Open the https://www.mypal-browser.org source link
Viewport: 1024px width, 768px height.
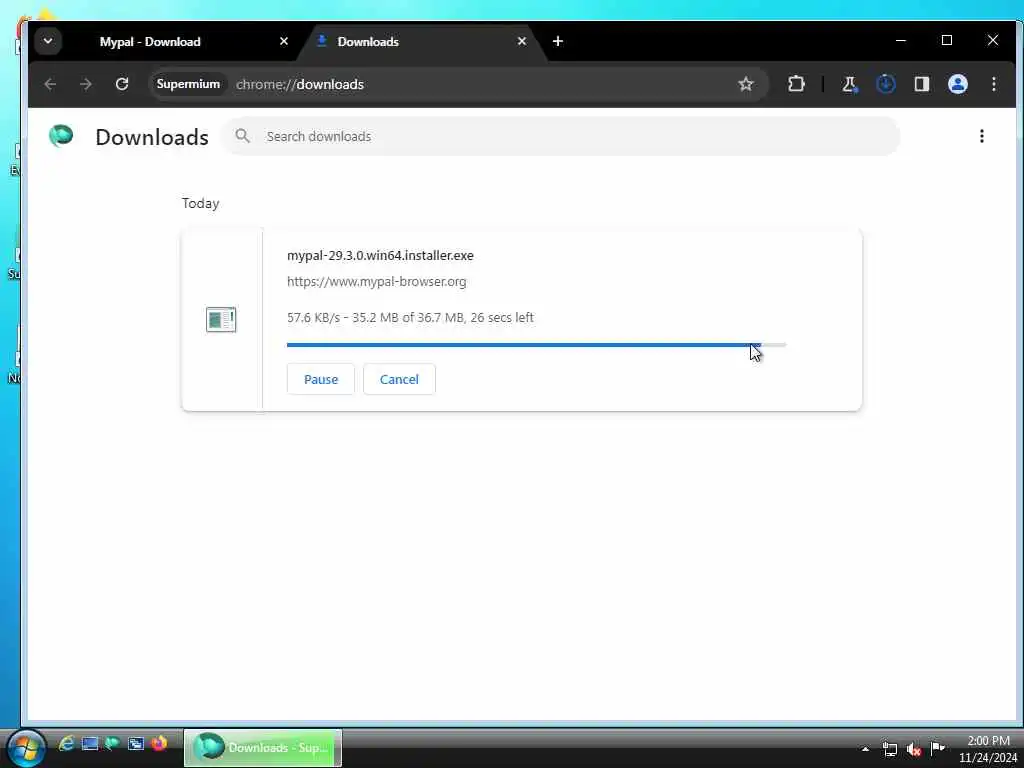click(x=377, y=281)
